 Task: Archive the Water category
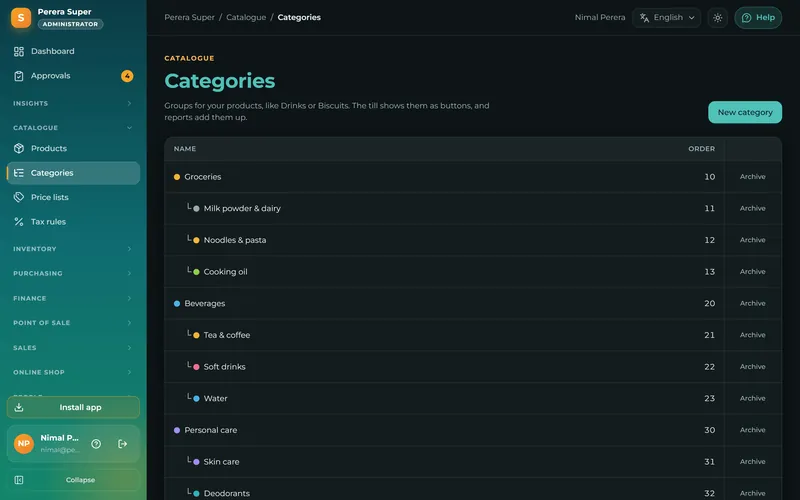pyautogui.click(x=753, y=398)
